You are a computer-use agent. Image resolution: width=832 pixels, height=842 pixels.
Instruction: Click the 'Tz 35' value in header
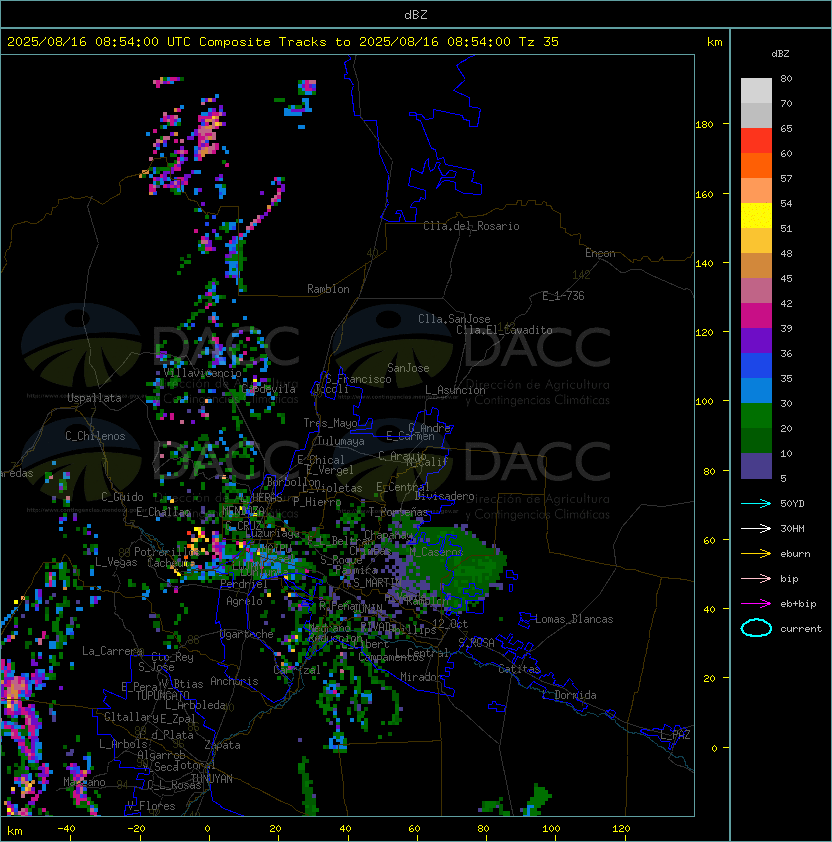click(539, 42)
